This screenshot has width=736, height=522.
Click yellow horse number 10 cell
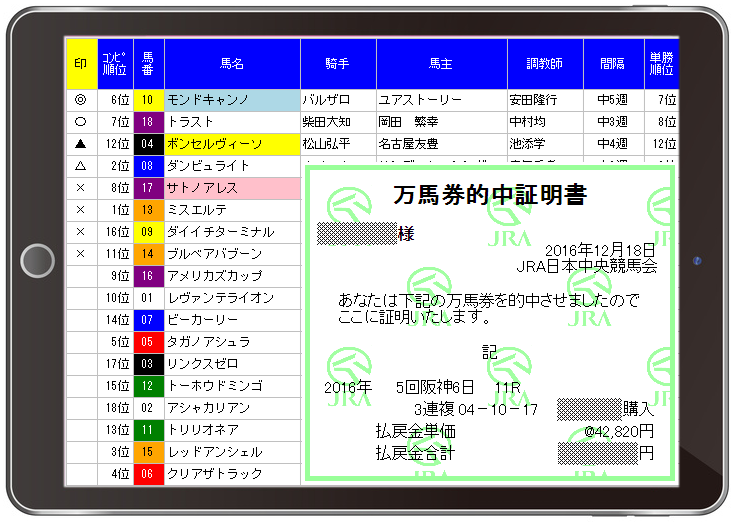(x=149, y=100)
